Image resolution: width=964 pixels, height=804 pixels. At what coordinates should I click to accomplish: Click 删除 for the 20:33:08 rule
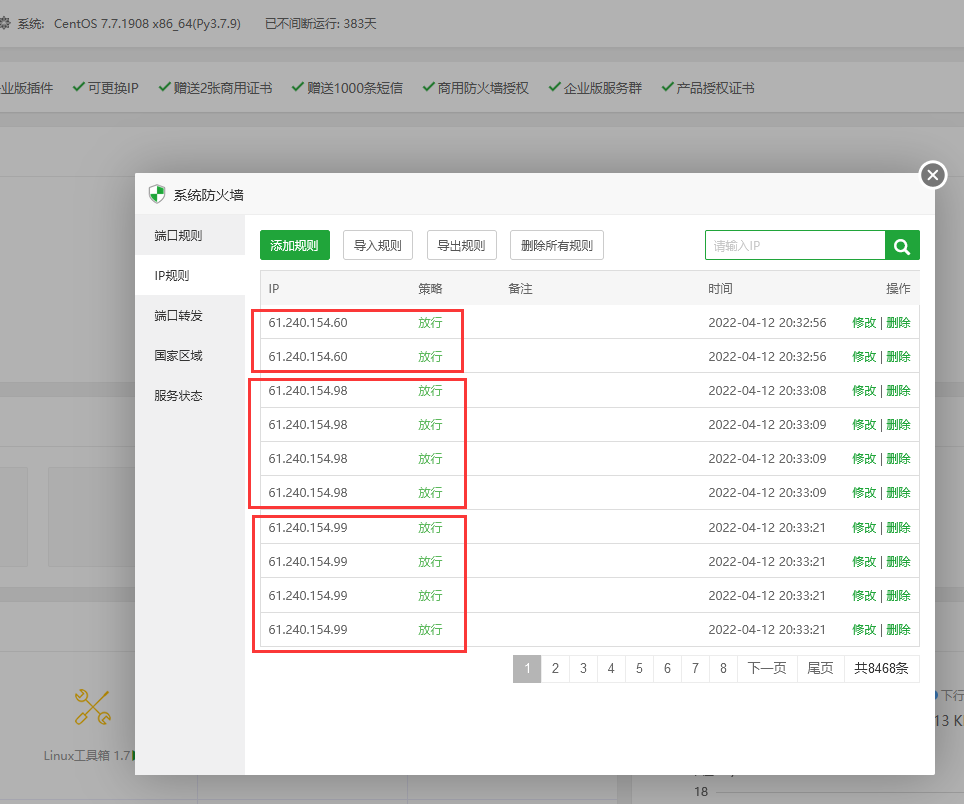coord(898,391)
